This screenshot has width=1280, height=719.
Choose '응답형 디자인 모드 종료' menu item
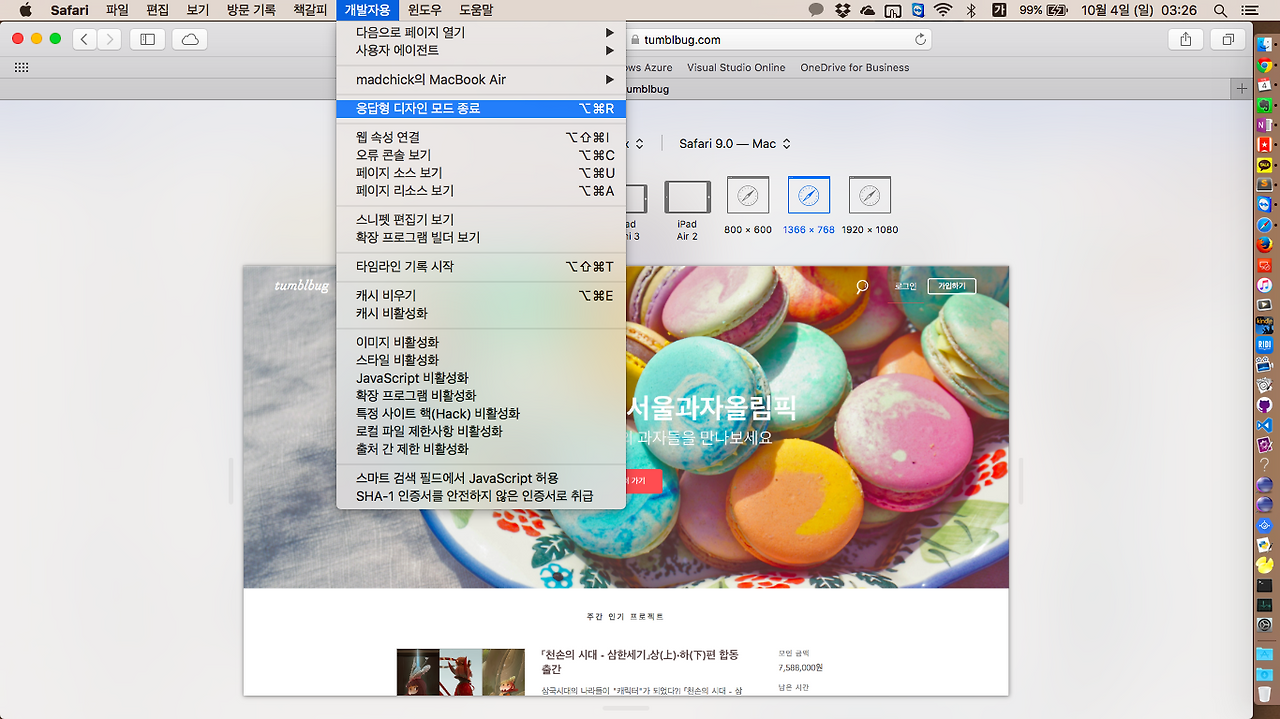481,108
